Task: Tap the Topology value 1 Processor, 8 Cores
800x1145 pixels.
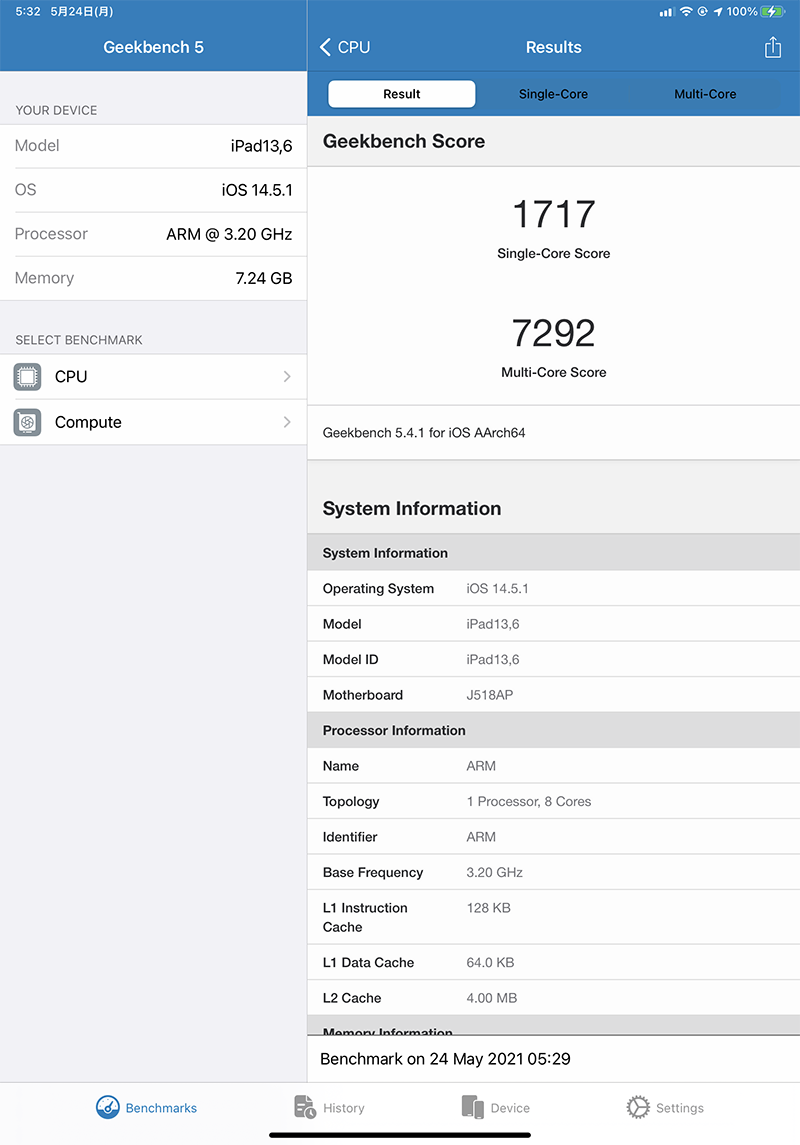Action: coord(529,801)
